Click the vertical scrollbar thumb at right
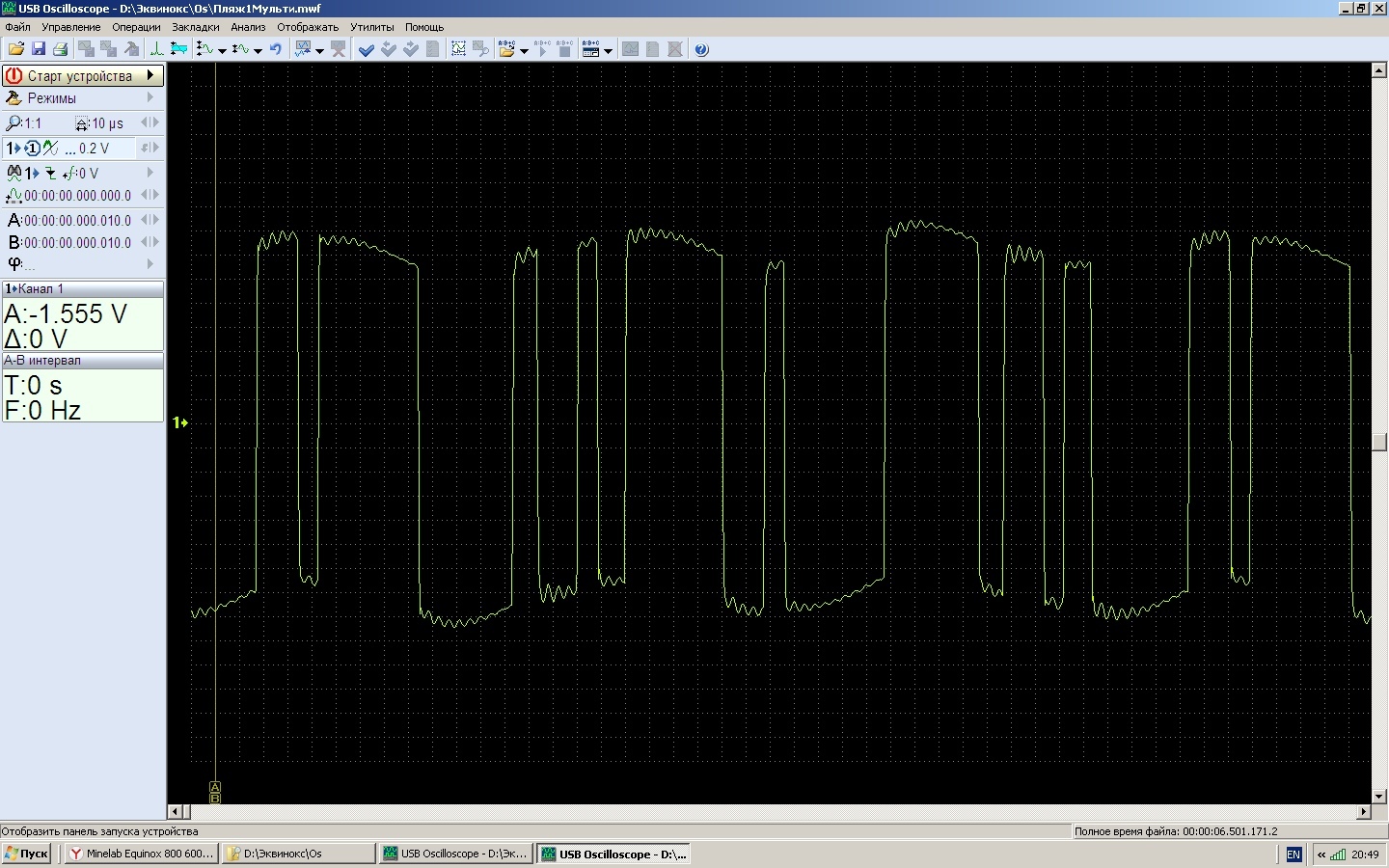This screenshot has width=1389, height=868. pos(1378,442)
